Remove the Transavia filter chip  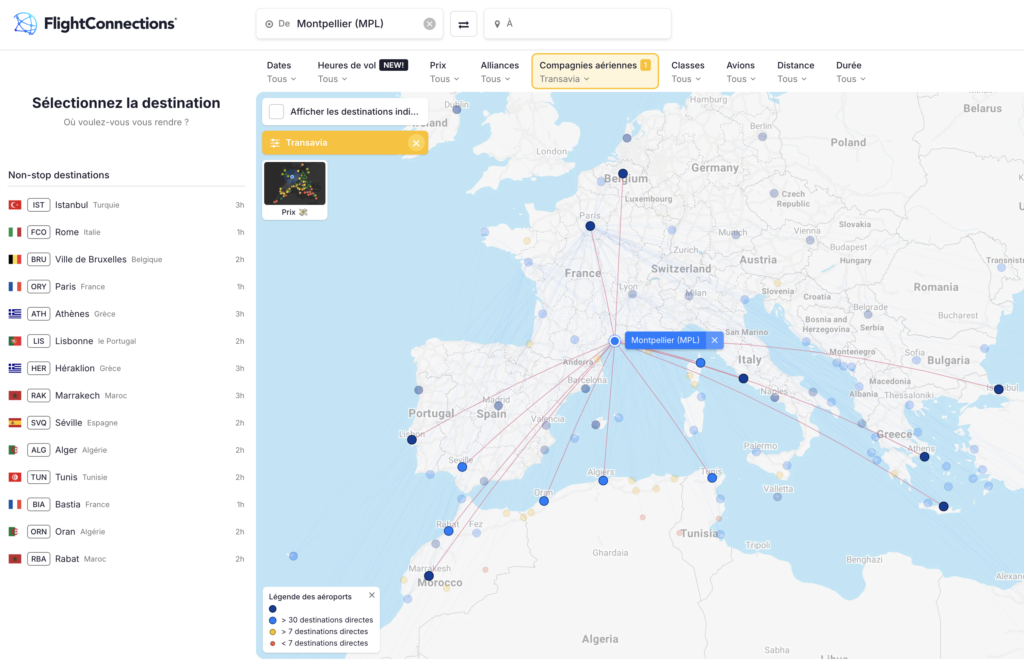(416, 143)
